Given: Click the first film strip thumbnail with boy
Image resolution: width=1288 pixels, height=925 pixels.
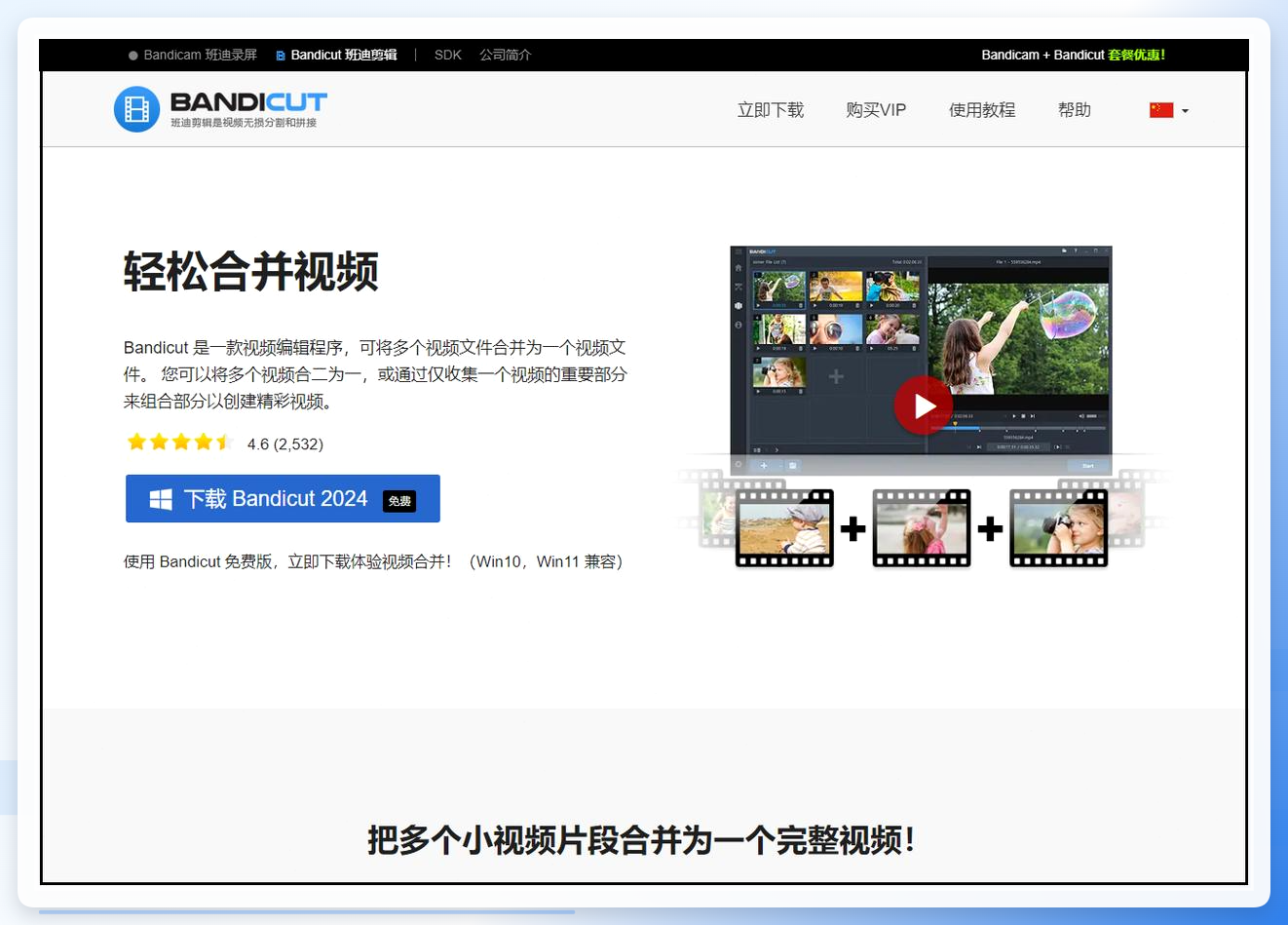Looking at the screenshot, I should (784, 528).
